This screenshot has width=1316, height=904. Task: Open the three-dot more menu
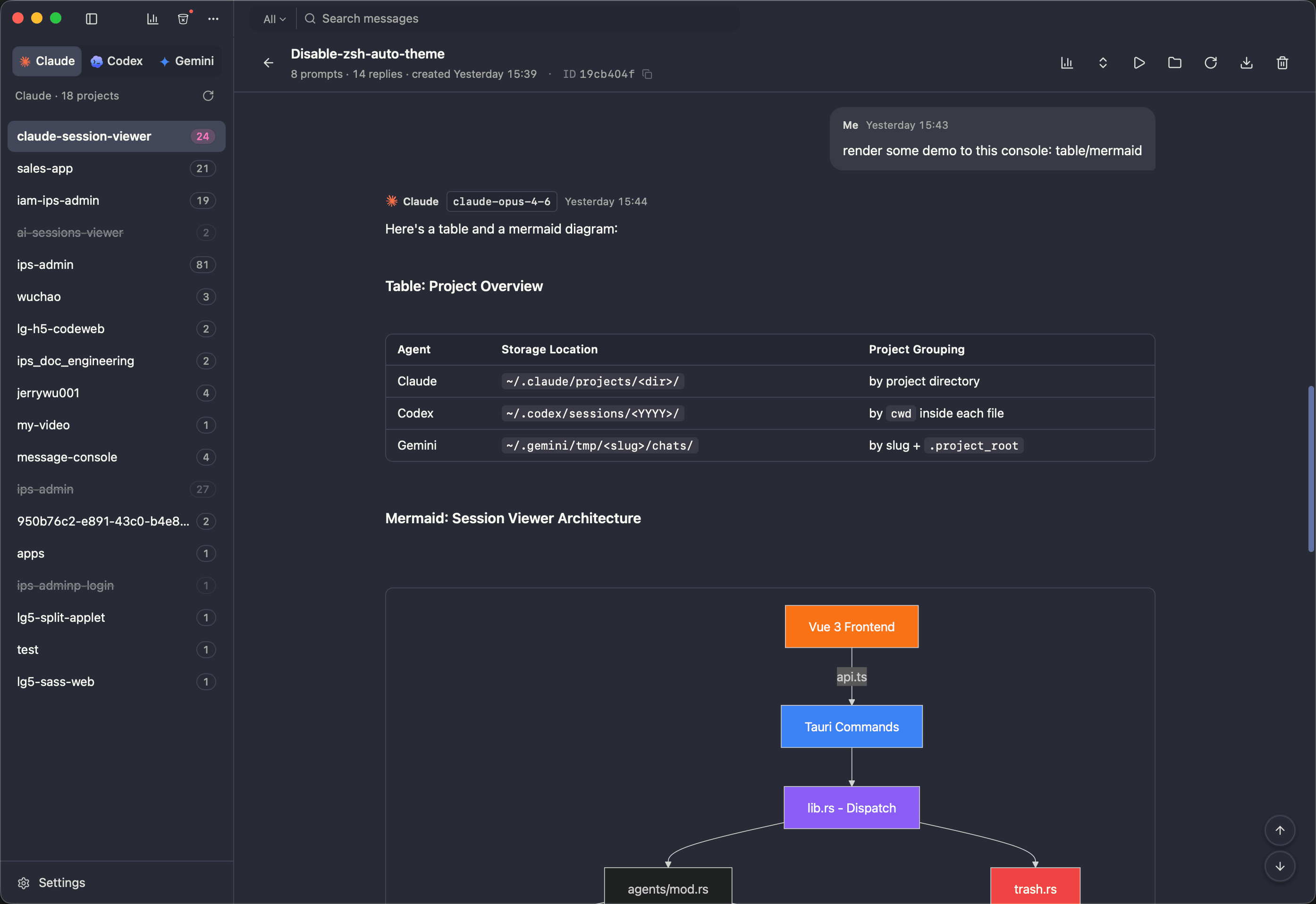click(213, 19)
